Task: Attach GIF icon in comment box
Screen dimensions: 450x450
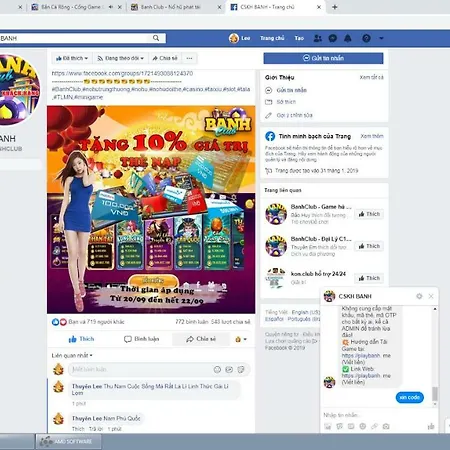Action: pos(229,369)
